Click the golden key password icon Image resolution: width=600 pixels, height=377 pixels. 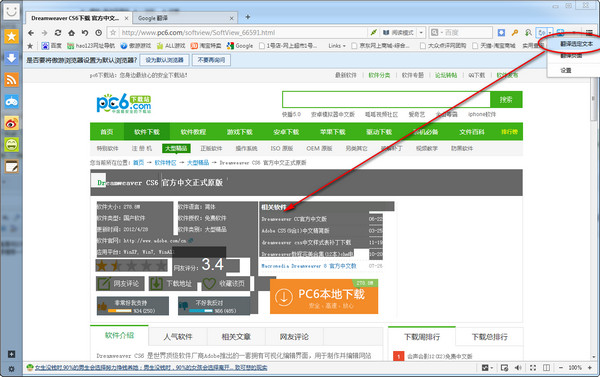click(x=515, y=33)
